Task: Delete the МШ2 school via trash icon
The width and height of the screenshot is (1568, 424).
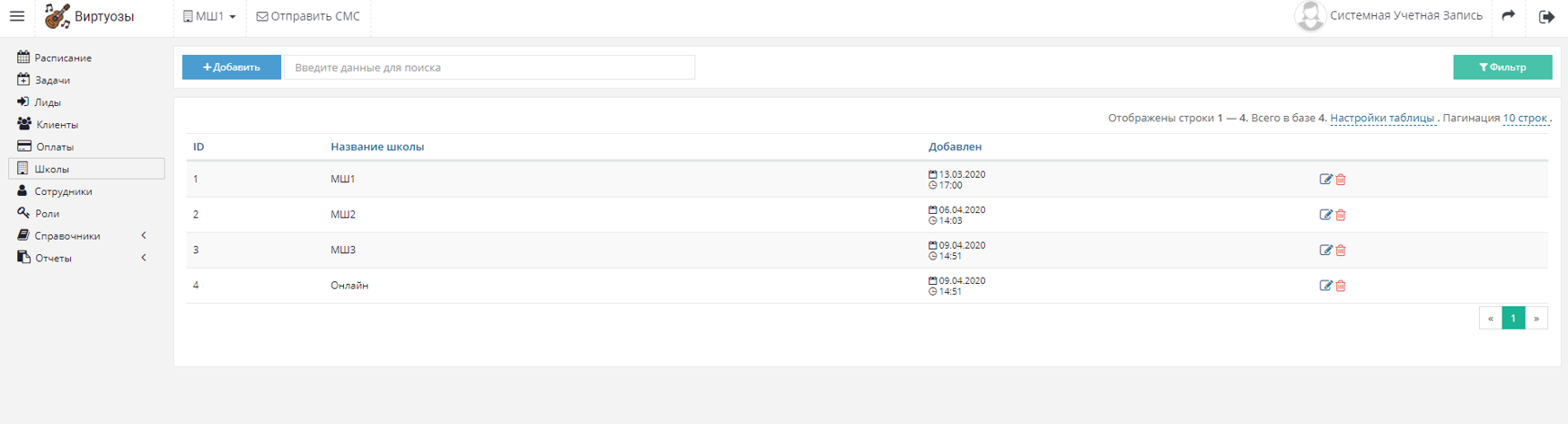Action: point(1341,215)
